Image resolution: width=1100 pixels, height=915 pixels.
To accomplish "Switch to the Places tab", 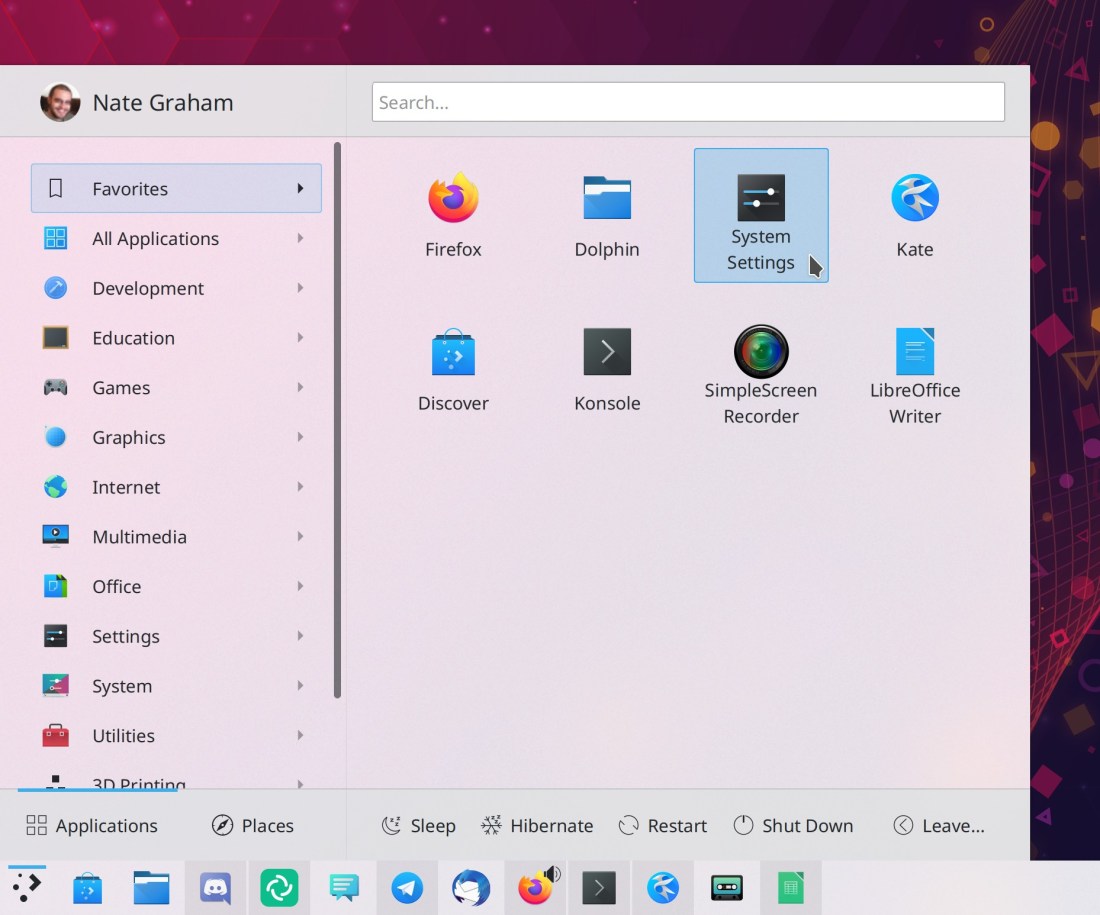I will tap(253, 826).
